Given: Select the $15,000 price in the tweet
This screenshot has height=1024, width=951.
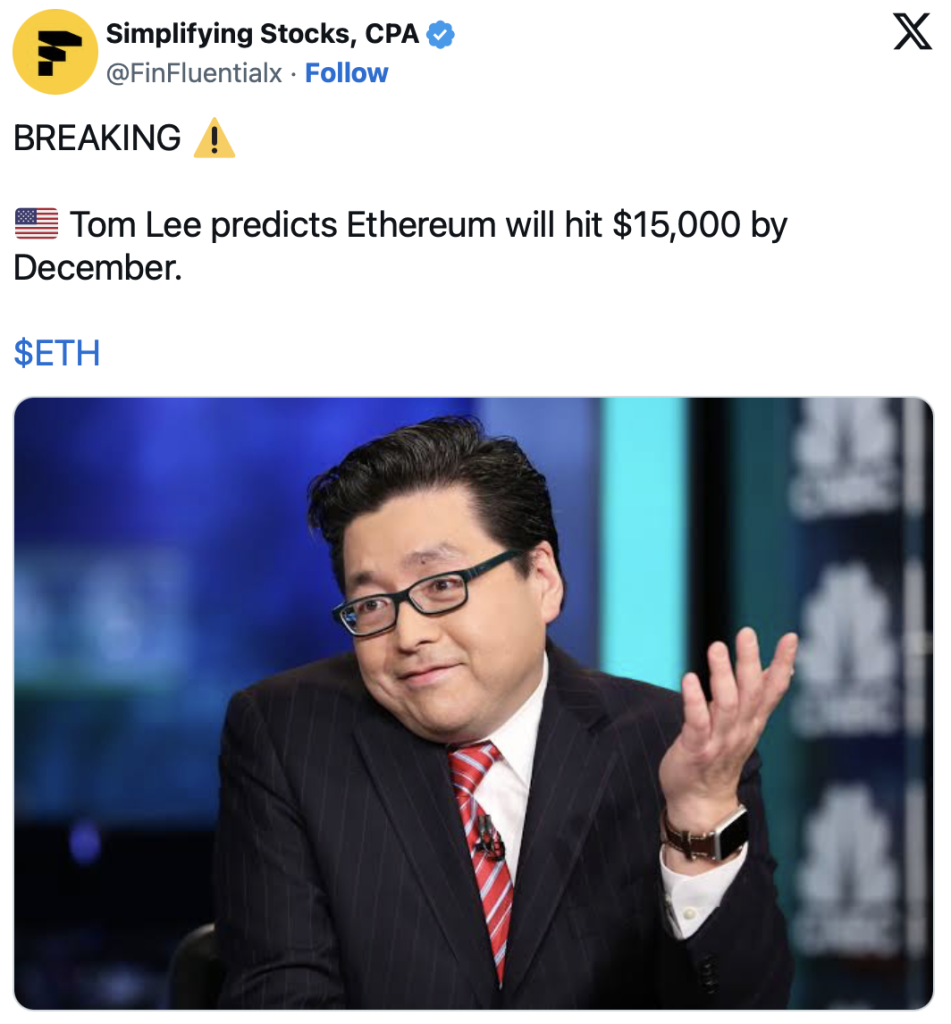Looking at the screenshot, I should (x=677, y=225).
